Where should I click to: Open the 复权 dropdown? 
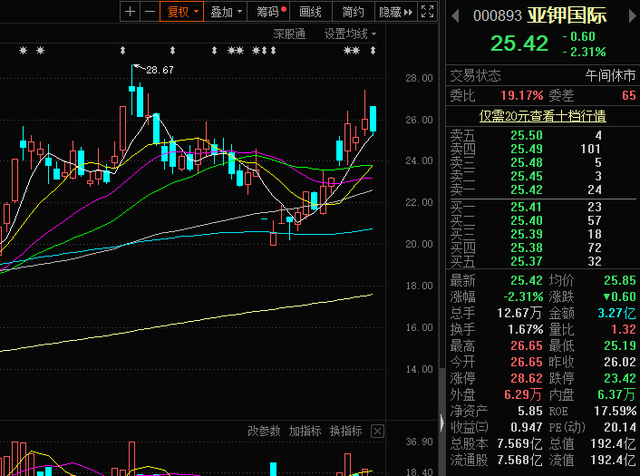182,11
